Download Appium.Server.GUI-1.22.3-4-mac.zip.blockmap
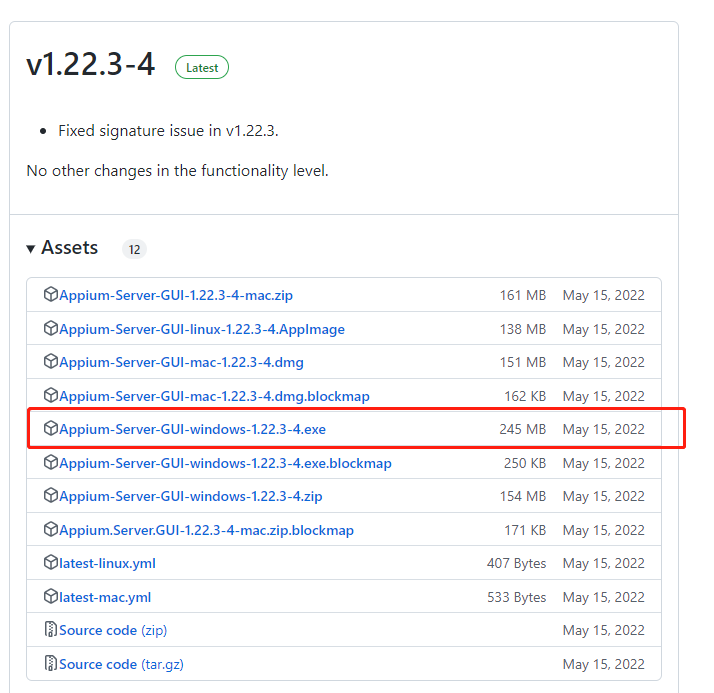This screenshot has width=714, height=693. (x=206, y=530)
